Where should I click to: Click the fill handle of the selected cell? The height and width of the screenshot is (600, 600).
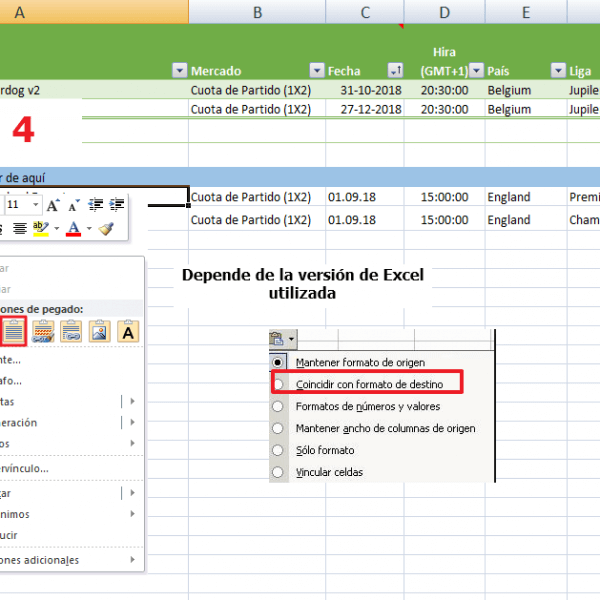click(188, 205)
